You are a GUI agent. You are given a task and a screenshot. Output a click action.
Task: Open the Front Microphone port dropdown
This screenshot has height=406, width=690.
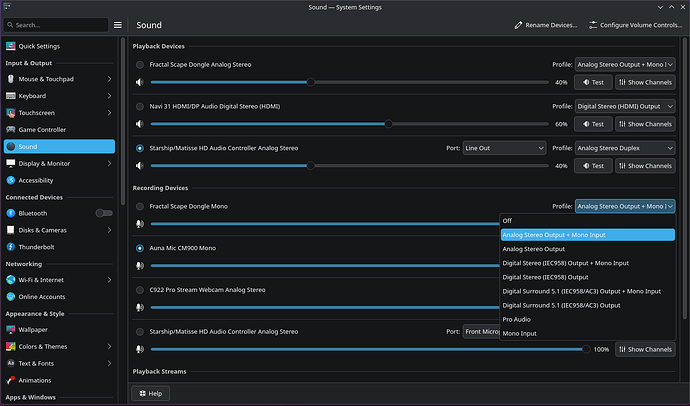point(481,332)
